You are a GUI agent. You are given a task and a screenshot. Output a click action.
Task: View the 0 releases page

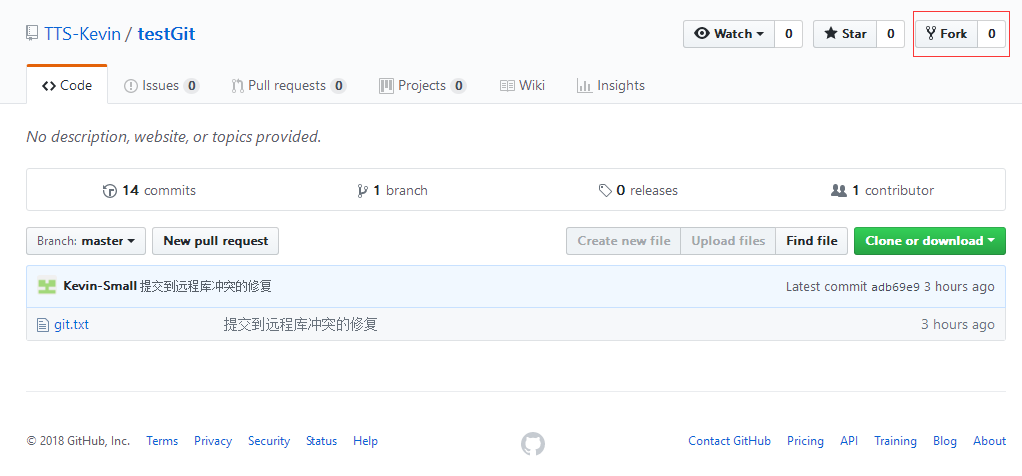point(638,190)
